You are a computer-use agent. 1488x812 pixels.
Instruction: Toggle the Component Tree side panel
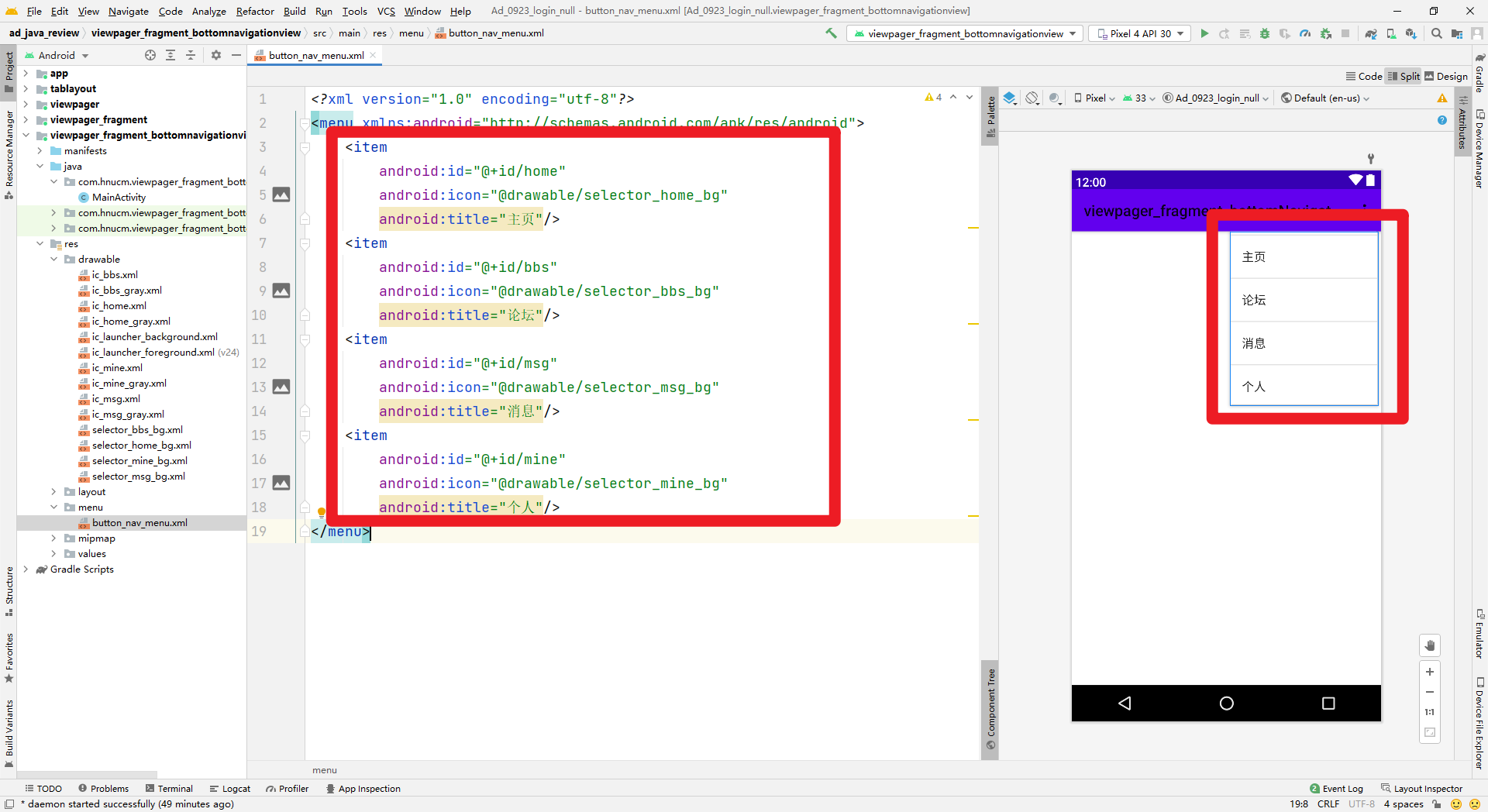[x=990, y=710]
